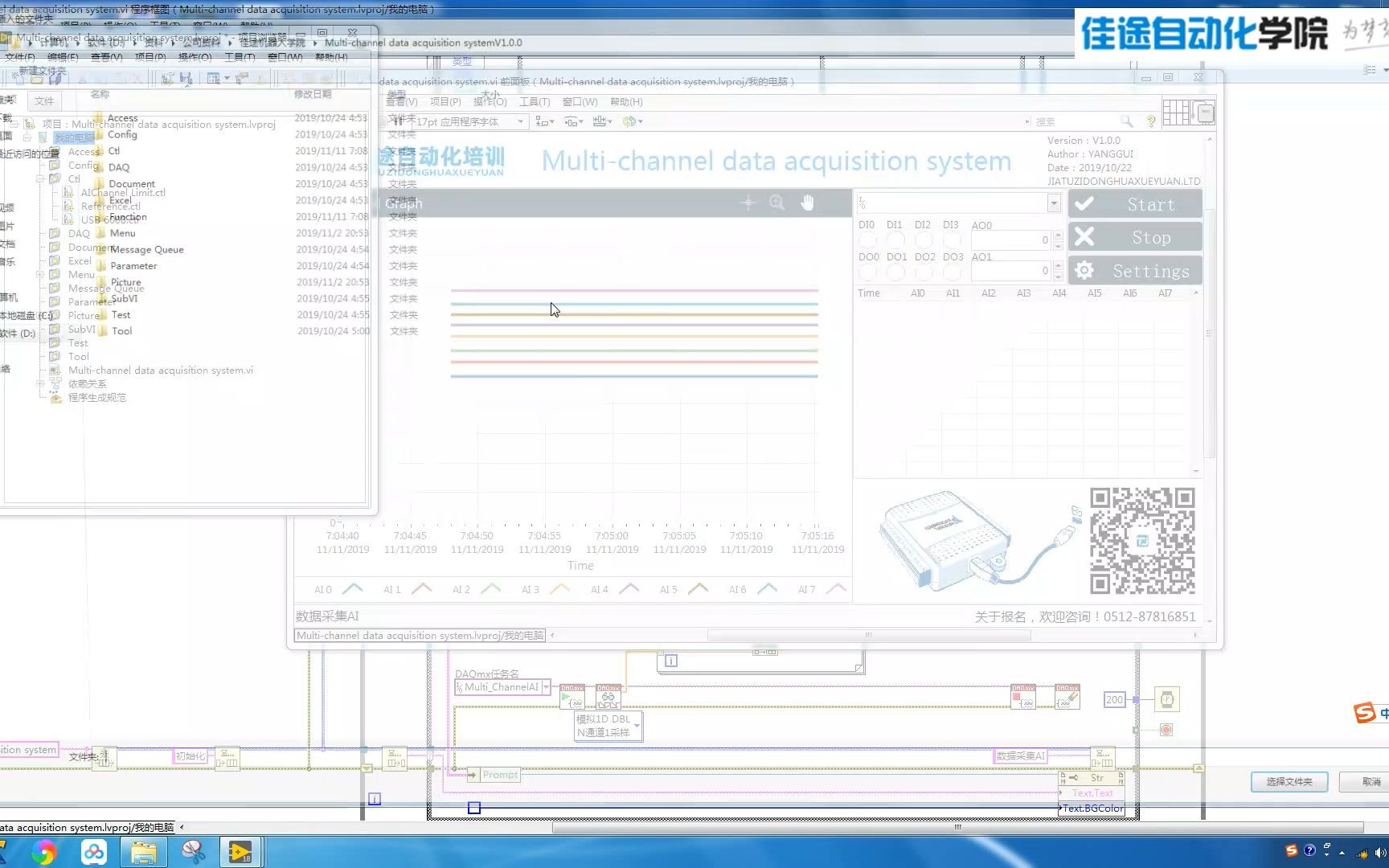
Task: Click AI 0 plot legend sample
Action: pos(353,589)
